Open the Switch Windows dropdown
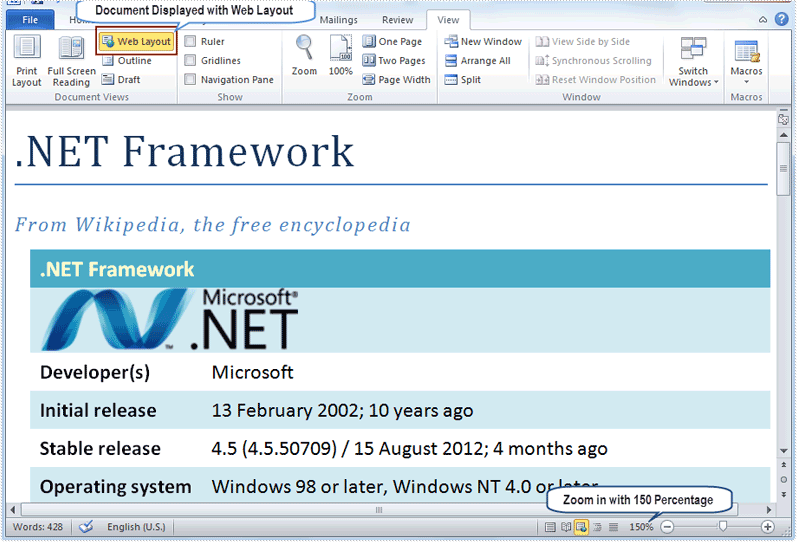The height and width of the screenshot is (542, 797). pos(693,61)
